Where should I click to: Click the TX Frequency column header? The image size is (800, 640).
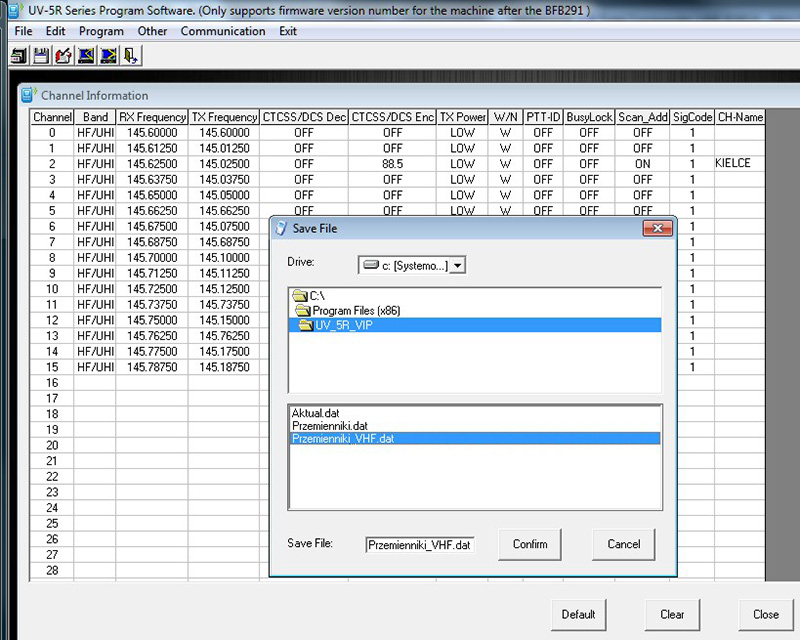pyautogui.click(x=224, y=117)
